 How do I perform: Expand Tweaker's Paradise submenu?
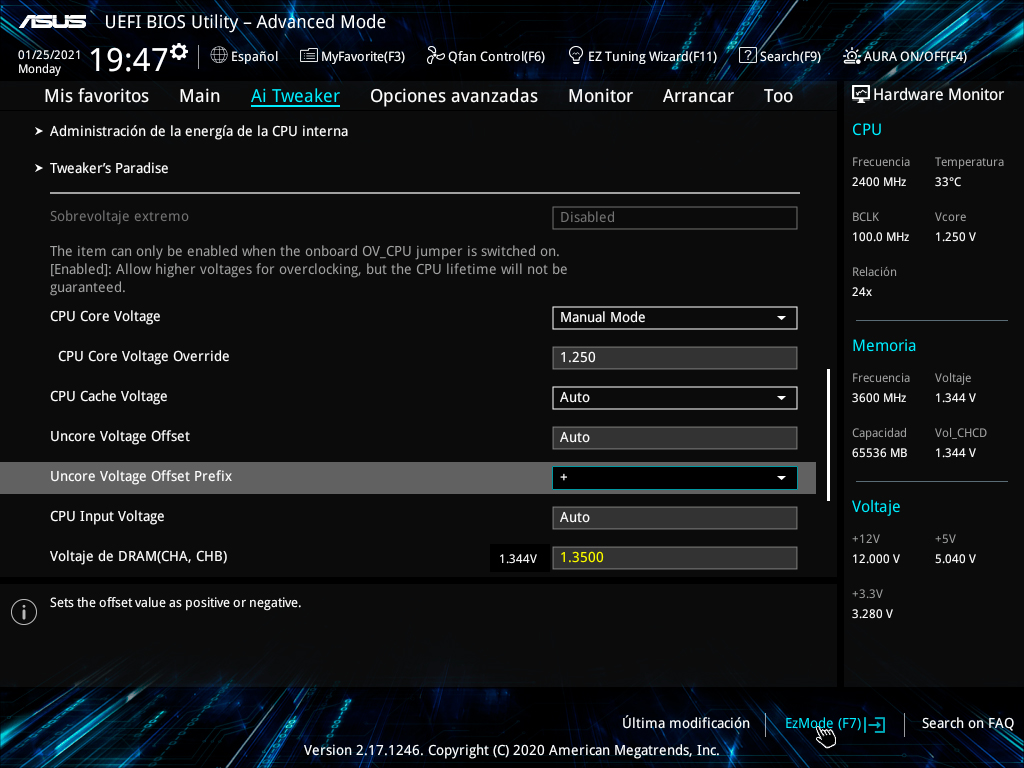[109, 168]
